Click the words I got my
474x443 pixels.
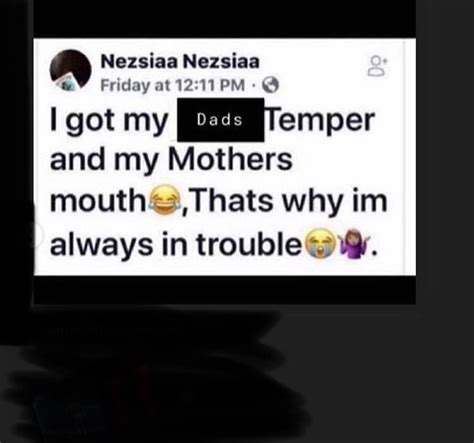click(109, 122)
